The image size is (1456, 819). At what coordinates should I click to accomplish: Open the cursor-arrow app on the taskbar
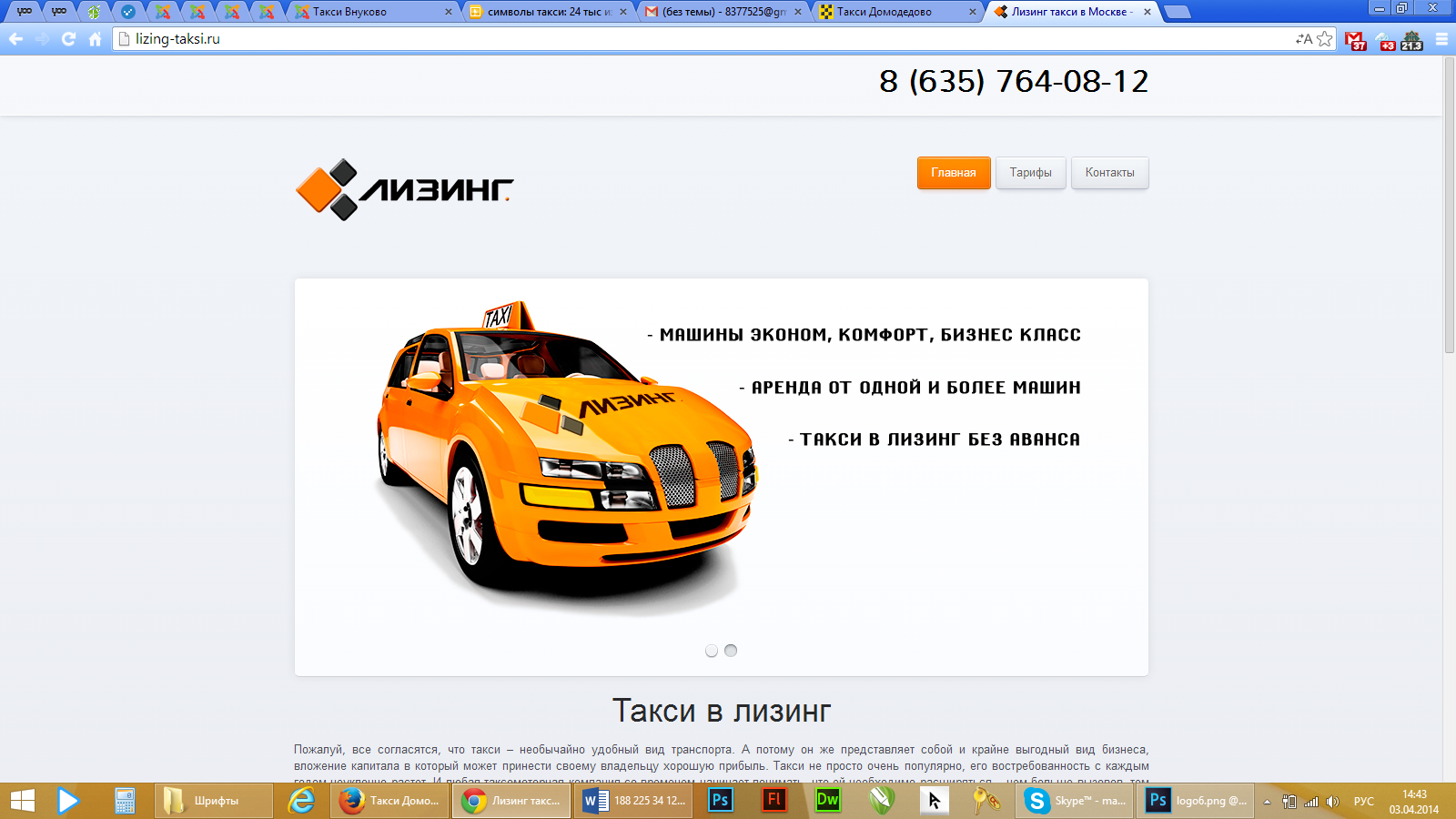934,801
